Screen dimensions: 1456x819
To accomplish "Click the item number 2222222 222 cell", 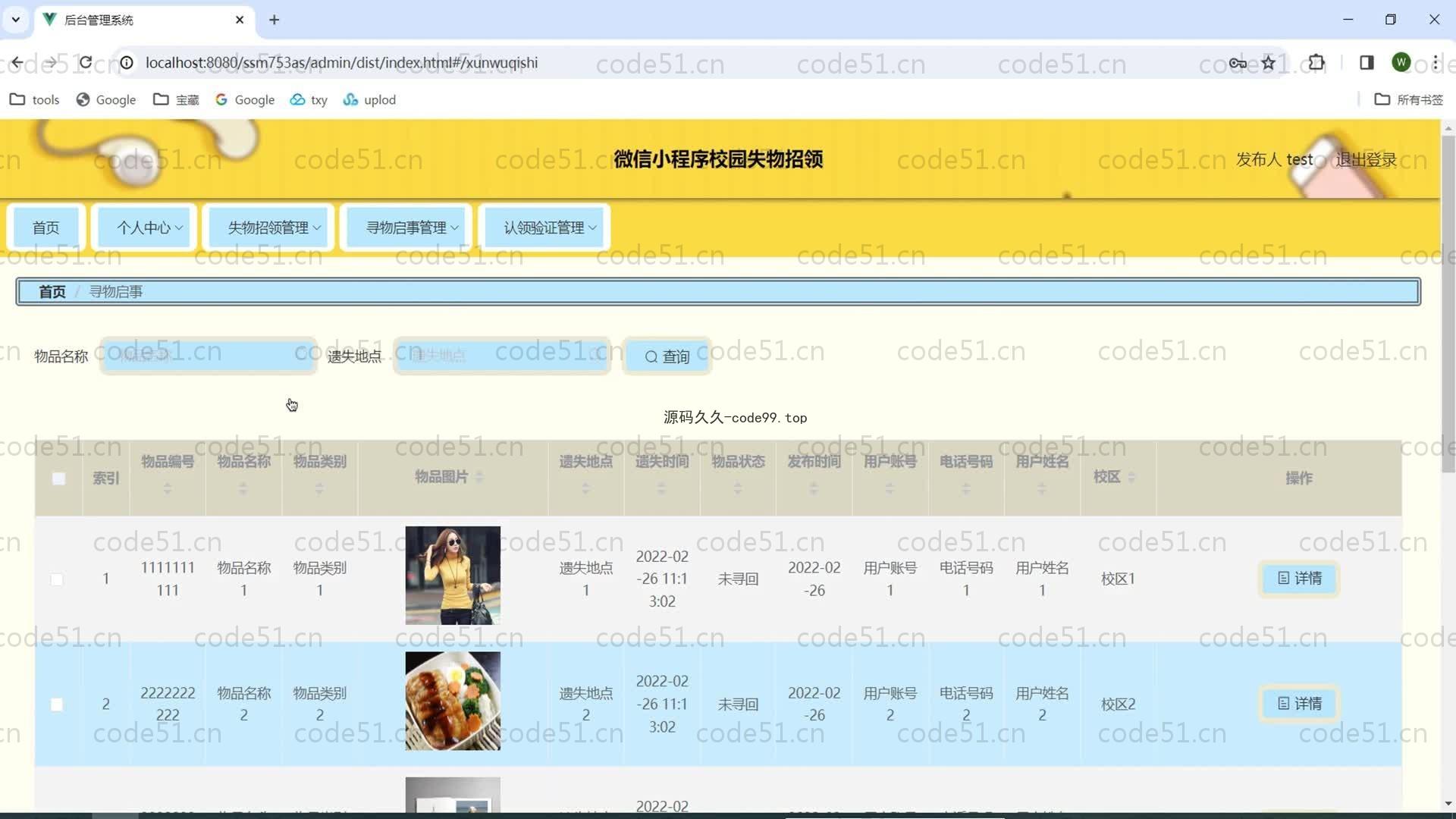I will click(x=168, y=704).
